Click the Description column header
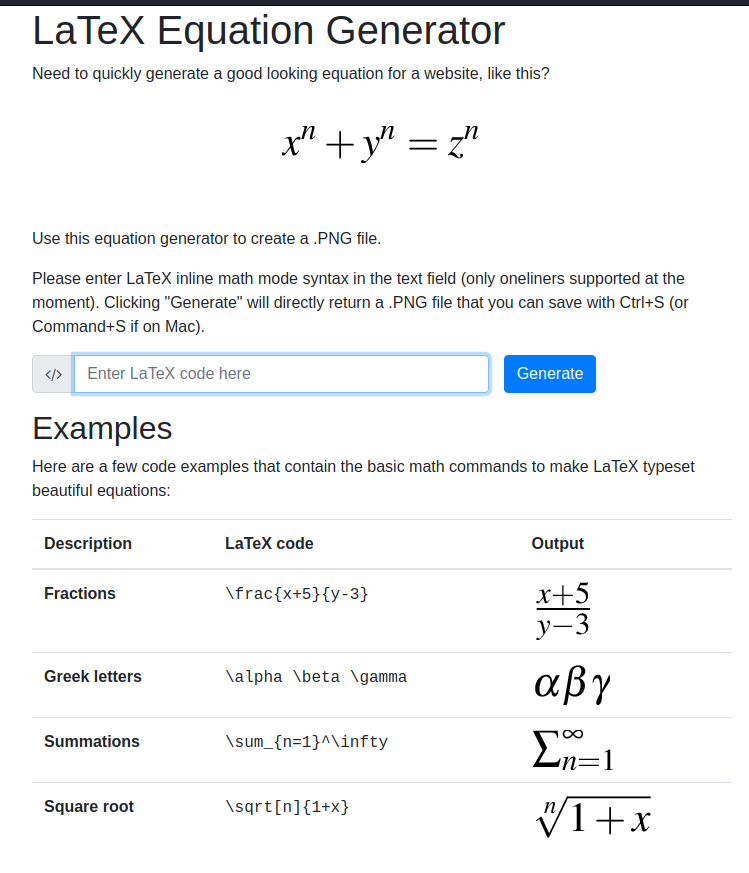This screenshot has height=873, width=749. (x=88, y=544)
